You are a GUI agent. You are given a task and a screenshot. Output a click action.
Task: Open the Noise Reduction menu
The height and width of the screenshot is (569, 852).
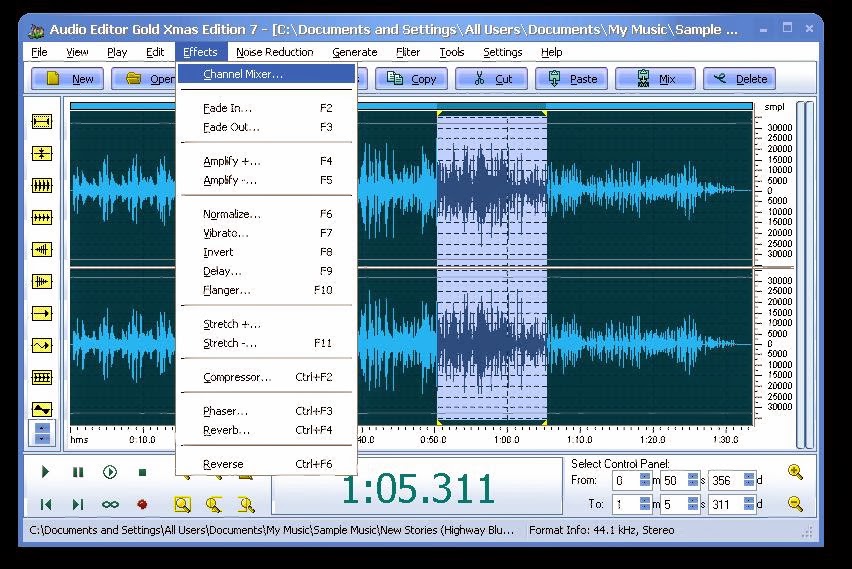coord(274,52)
